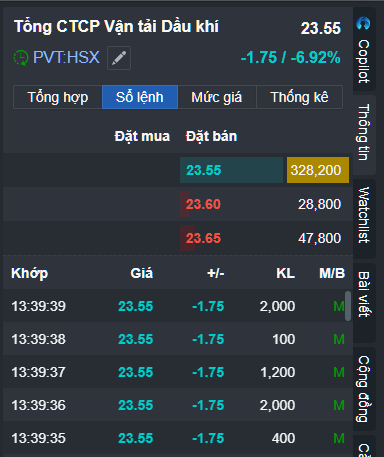
Task: Click the PVT:HSX ticker link
Action: coord(66,57)
